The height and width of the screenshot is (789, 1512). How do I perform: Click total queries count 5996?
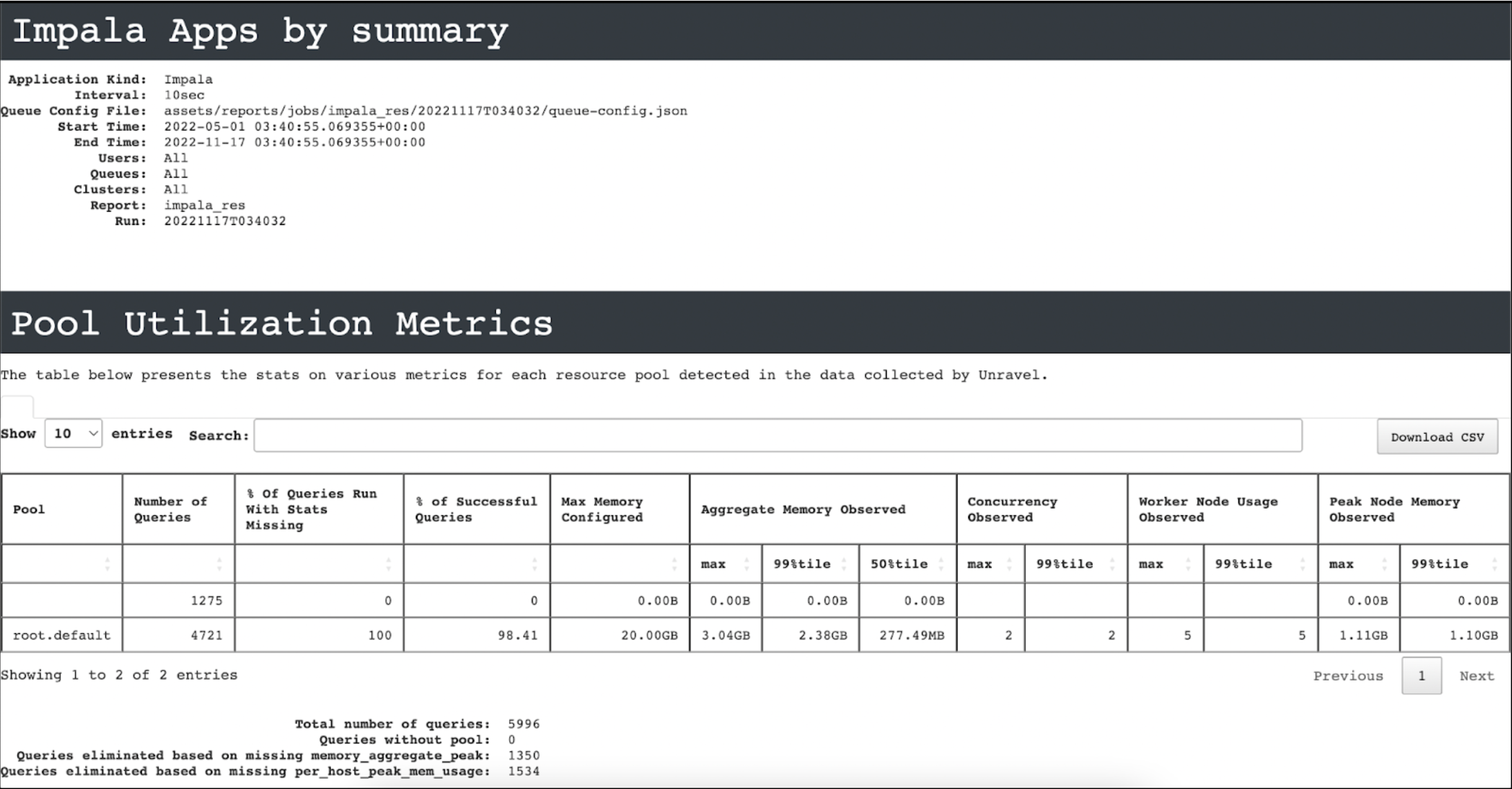[524, 724]
